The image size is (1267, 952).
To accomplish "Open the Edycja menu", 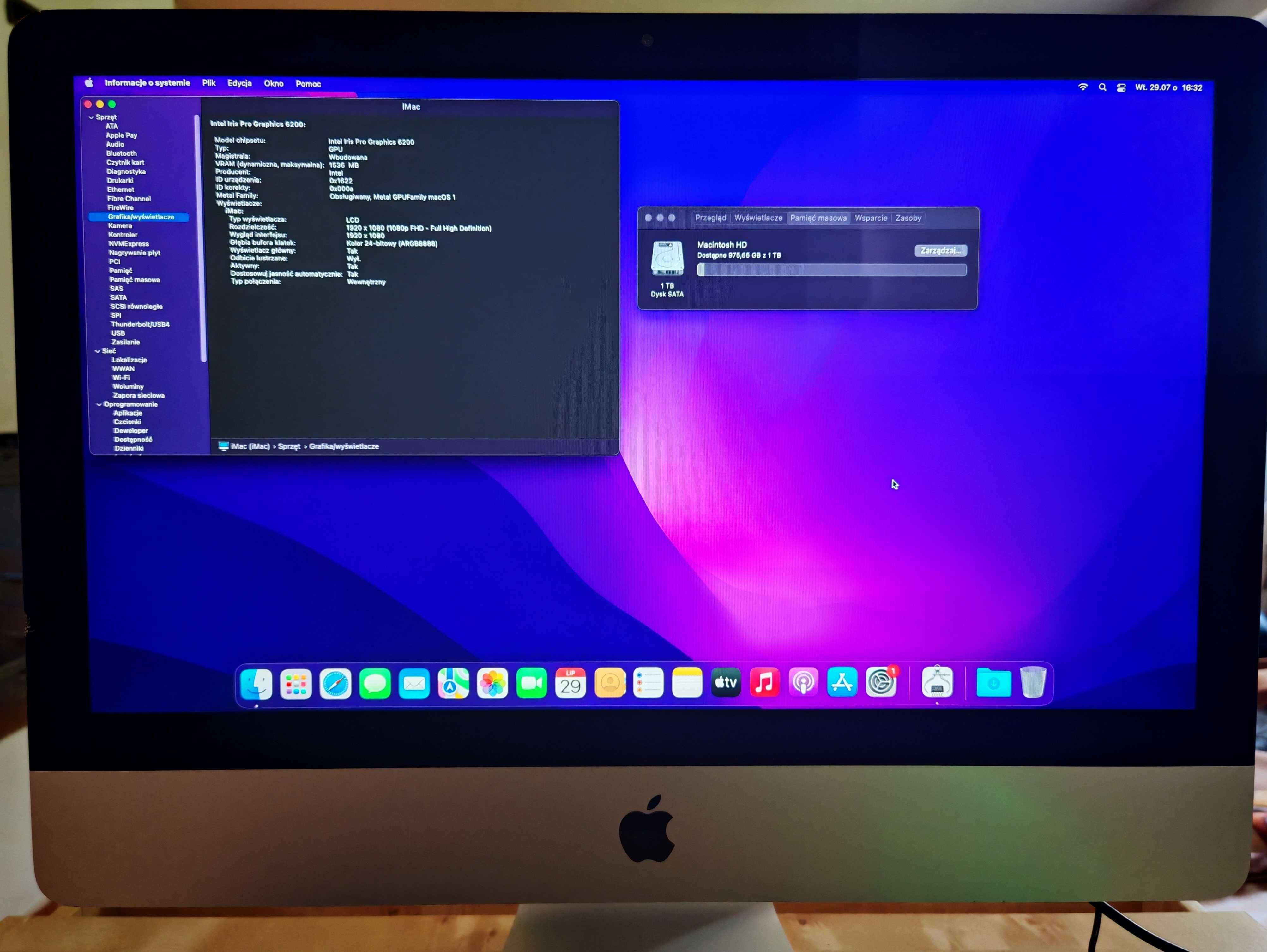I will [x=239, y=84].
